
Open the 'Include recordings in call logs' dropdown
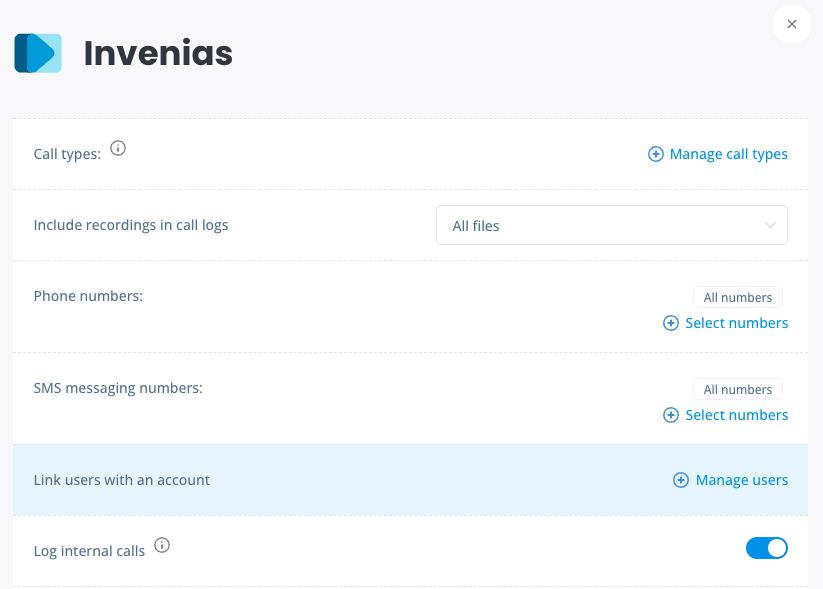coord(611,225)
